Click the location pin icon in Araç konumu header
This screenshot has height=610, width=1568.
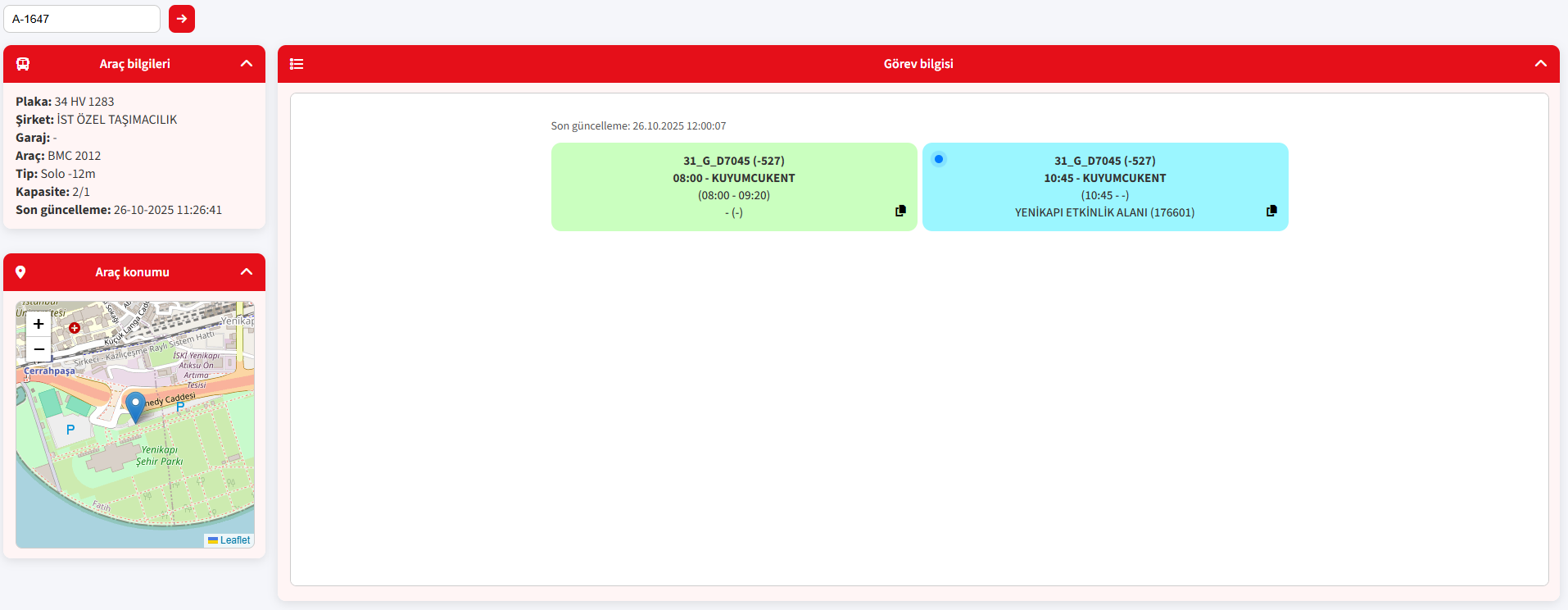(x=20, y=272)
